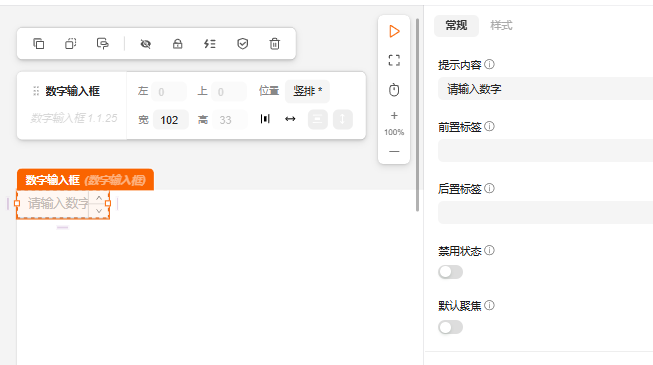Click the disabled vertical align center icon
Viewport: 653px width, 365px height.
[318, 120]
